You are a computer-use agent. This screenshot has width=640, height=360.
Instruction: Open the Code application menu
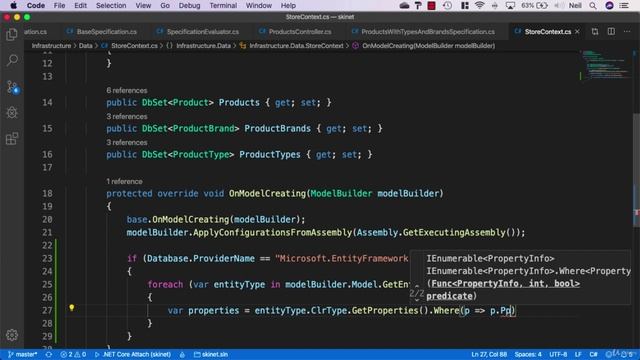click(36, 5)
